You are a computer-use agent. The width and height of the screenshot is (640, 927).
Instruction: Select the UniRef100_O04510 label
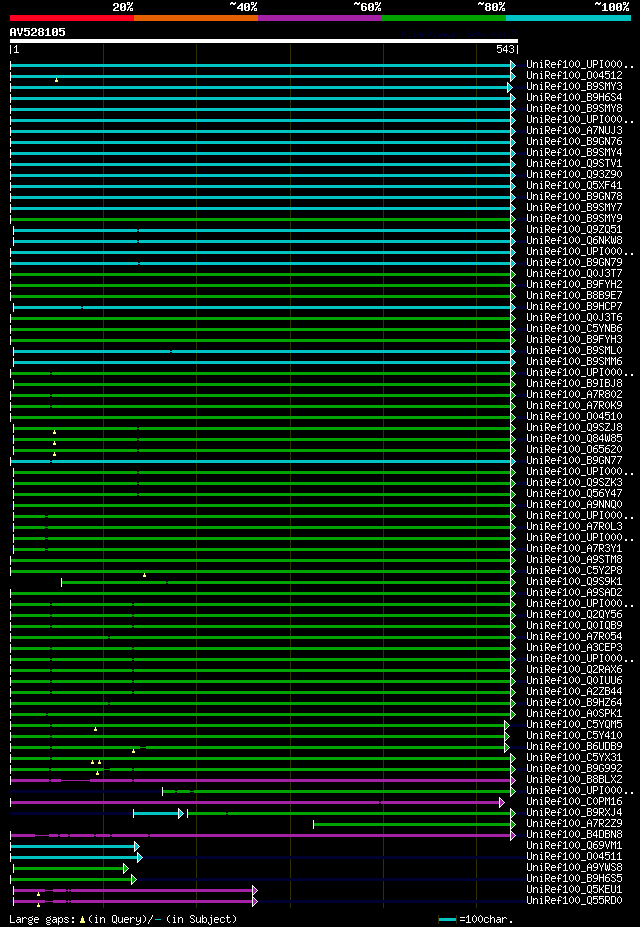(574, 417)
